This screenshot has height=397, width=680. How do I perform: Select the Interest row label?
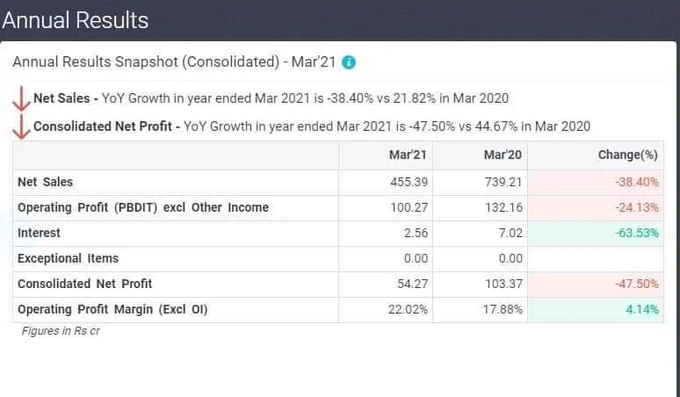39,233
